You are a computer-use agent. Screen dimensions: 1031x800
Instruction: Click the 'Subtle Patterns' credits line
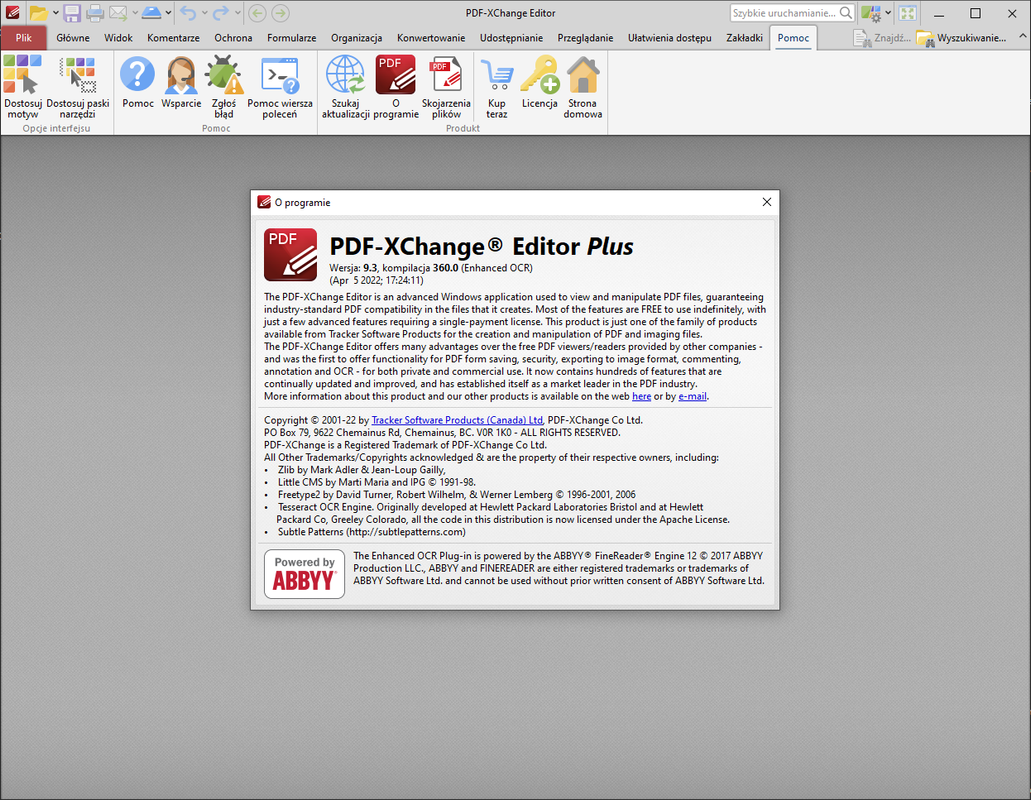pyautogui.click(x=372, y=532)
